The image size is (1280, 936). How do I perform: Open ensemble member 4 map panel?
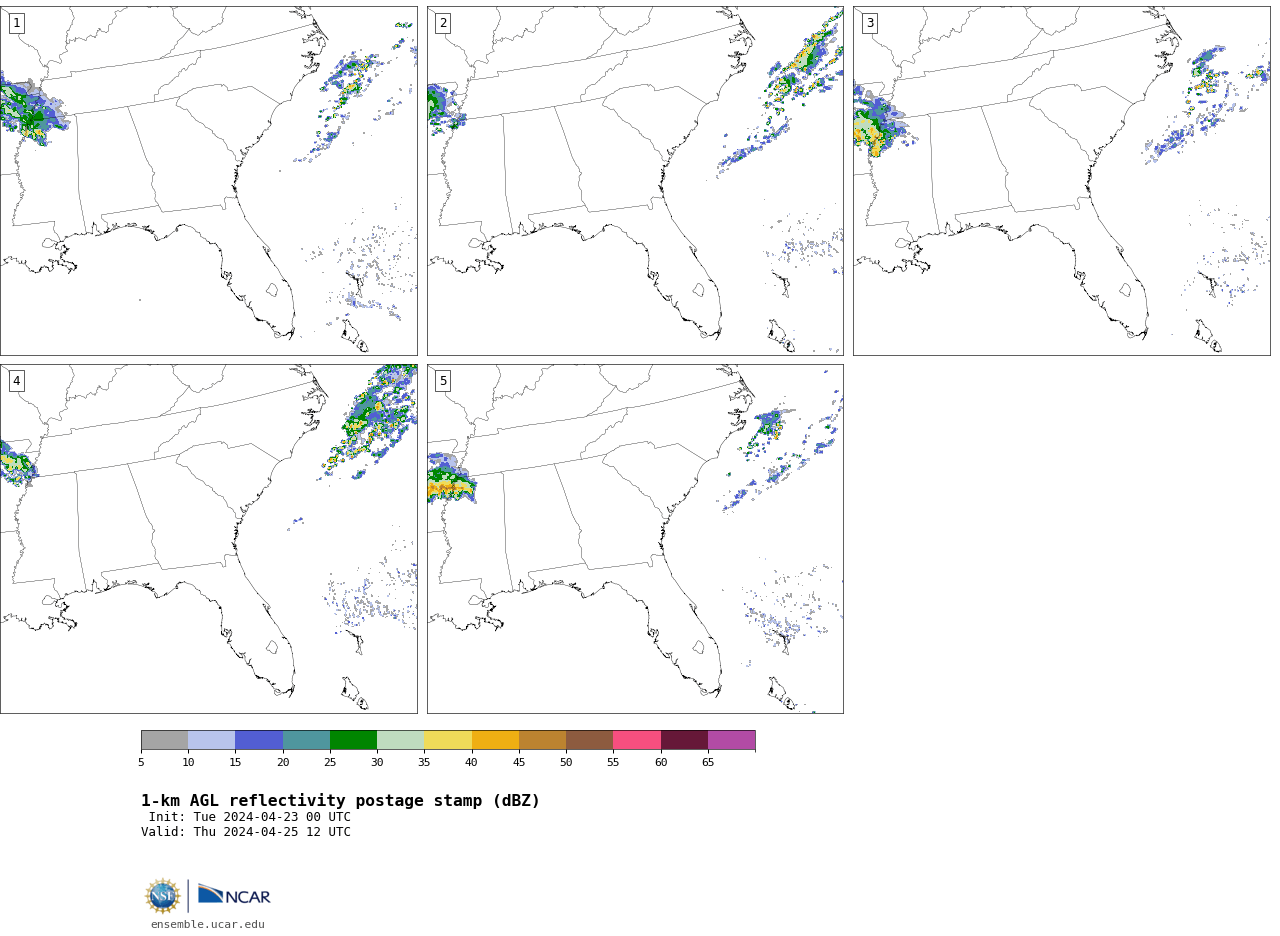[209, 539]
